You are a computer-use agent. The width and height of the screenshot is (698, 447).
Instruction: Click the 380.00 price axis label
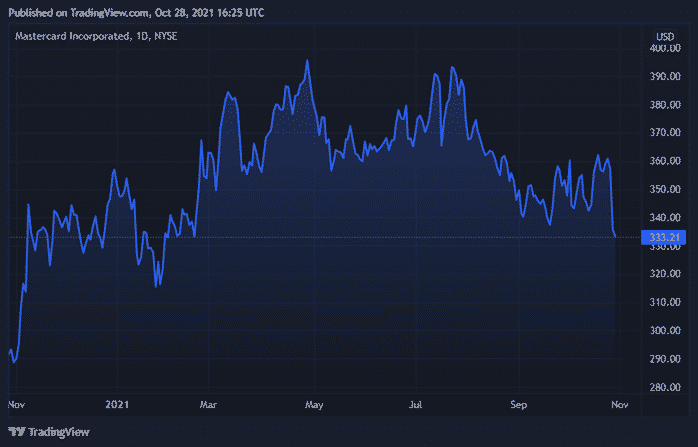(x=665, y=105)
